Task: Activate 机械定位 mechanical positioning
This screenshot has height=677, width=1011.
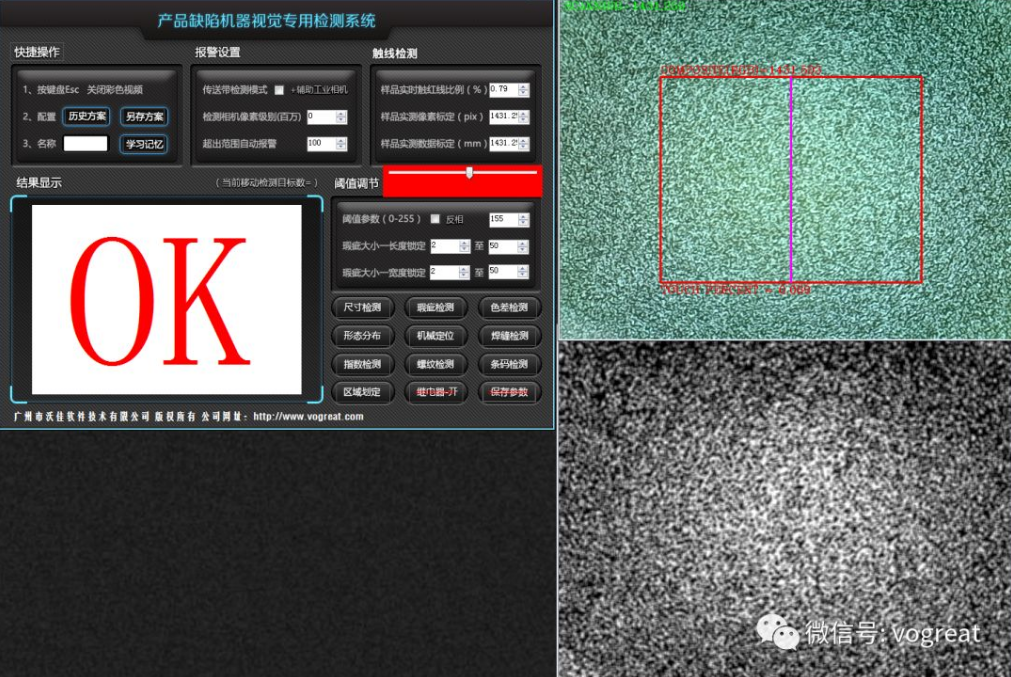Action: [x=436, y=336]
